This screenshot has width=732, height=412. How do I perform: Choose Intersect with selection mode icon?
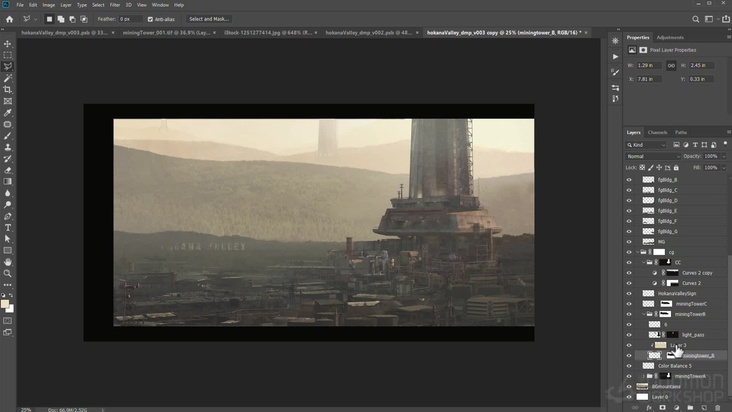84,19
